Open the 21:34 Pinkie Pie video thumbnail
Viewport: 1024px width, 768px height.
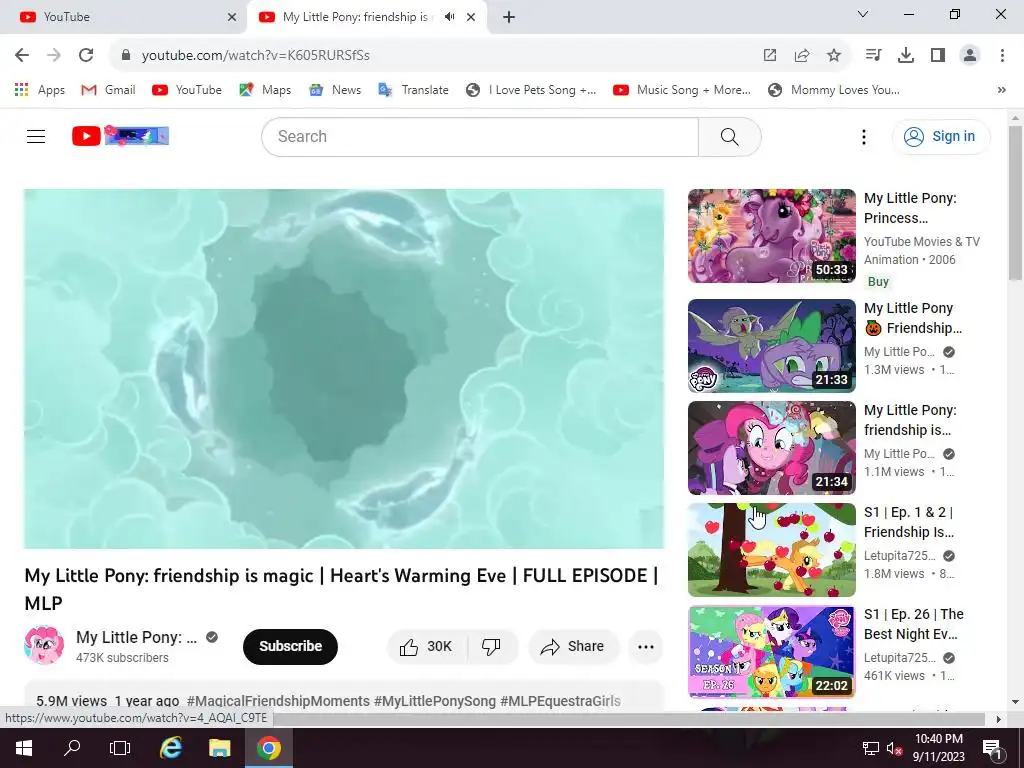coord(772,448)
